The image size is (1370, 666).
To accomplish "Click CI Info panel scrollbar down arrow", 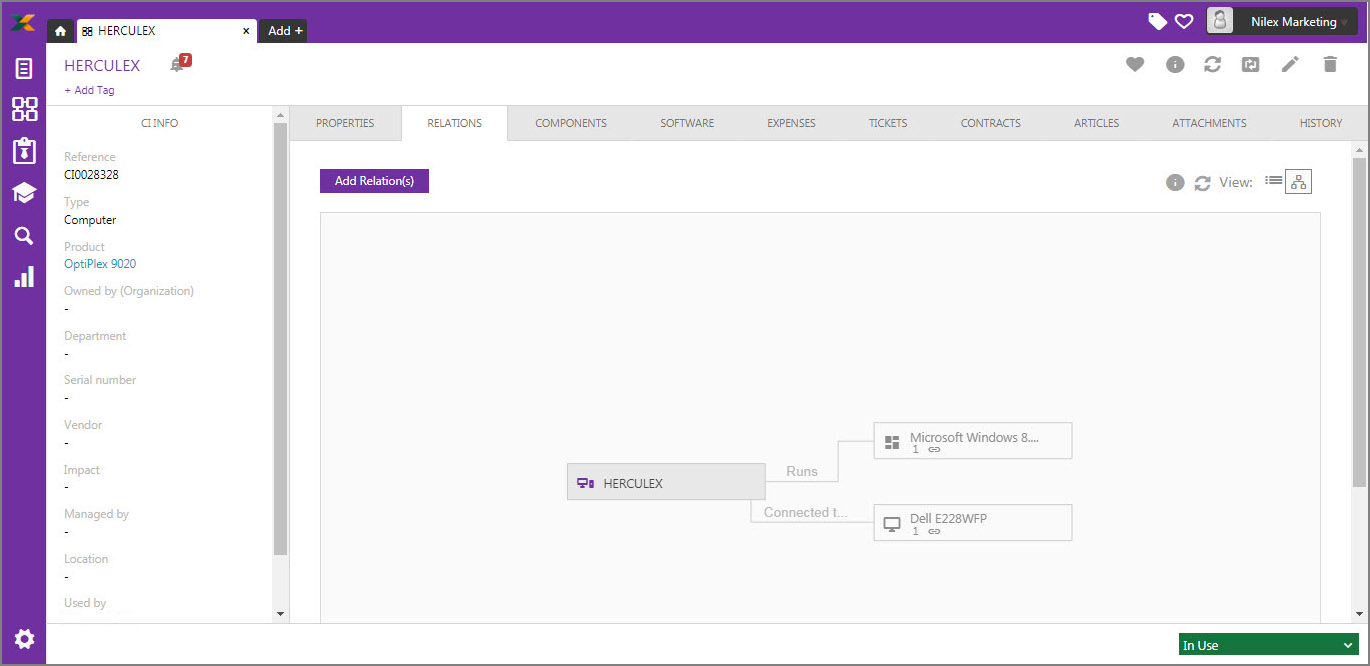I will click(x=280, y=613).
